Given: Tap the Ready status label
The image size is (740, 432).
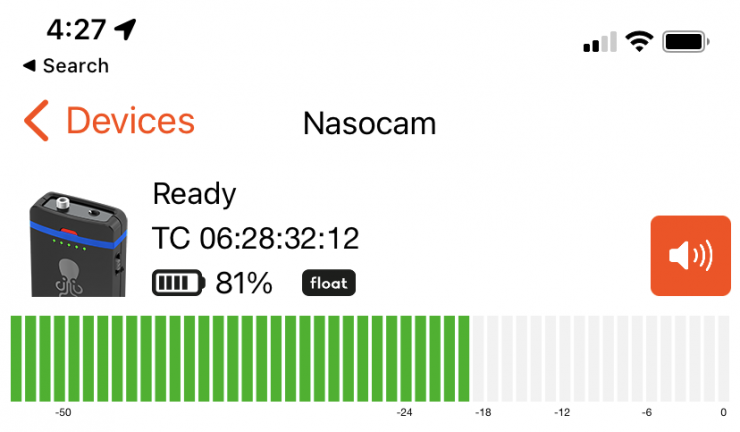Looking at the screenshot, I should coord(194,194).
